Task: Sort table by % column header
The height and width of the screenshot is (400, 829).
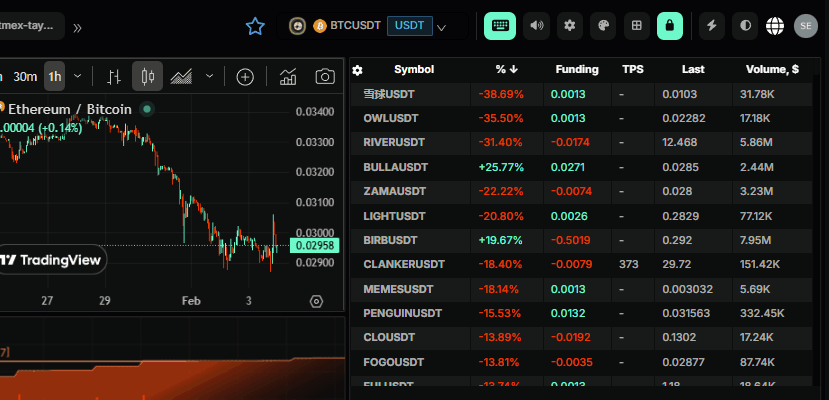Action: pos(507,70)
